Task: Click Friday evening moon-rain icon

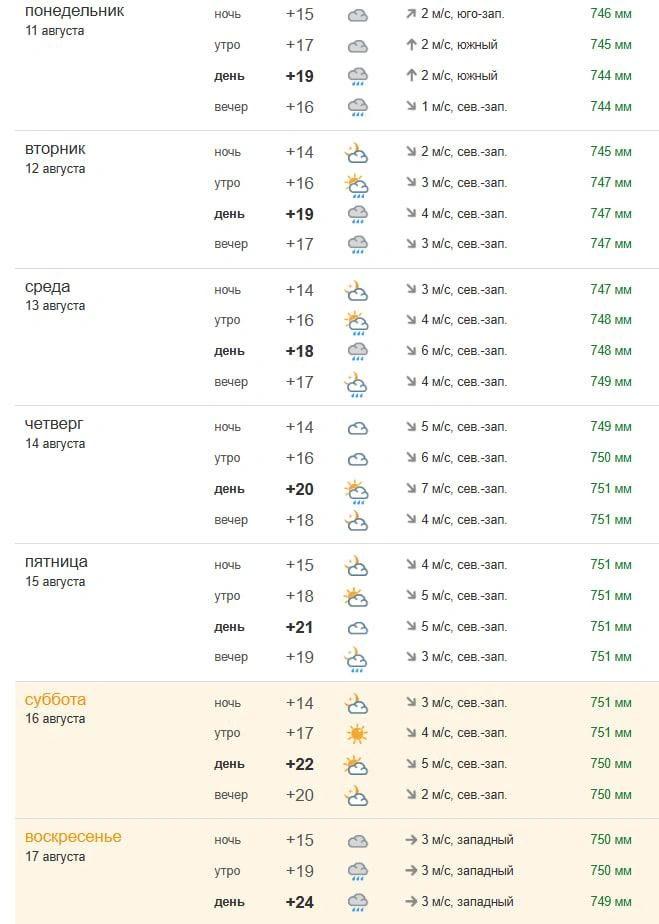Action: coord(357,659)
